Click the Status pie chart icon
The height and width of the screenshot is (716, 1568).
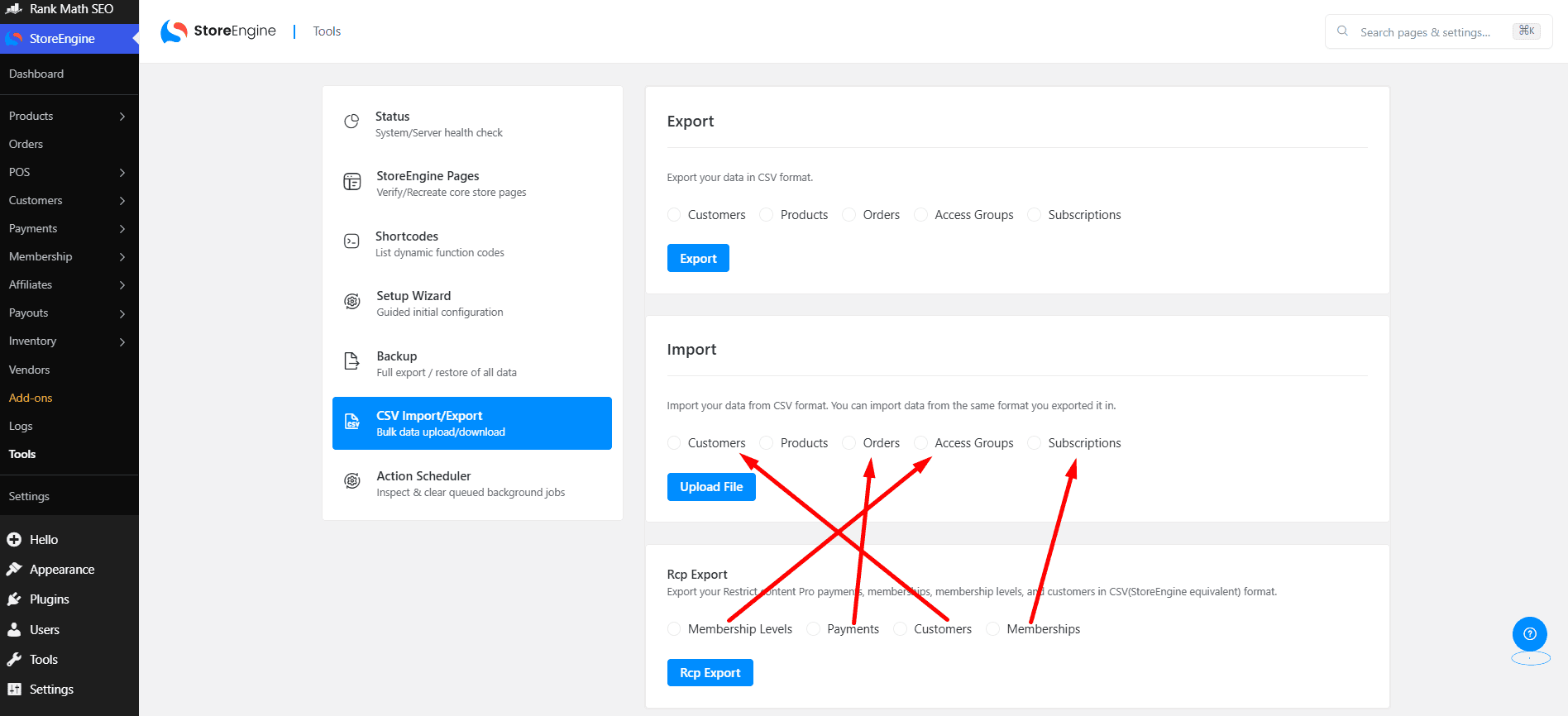[x=351, y=122]
